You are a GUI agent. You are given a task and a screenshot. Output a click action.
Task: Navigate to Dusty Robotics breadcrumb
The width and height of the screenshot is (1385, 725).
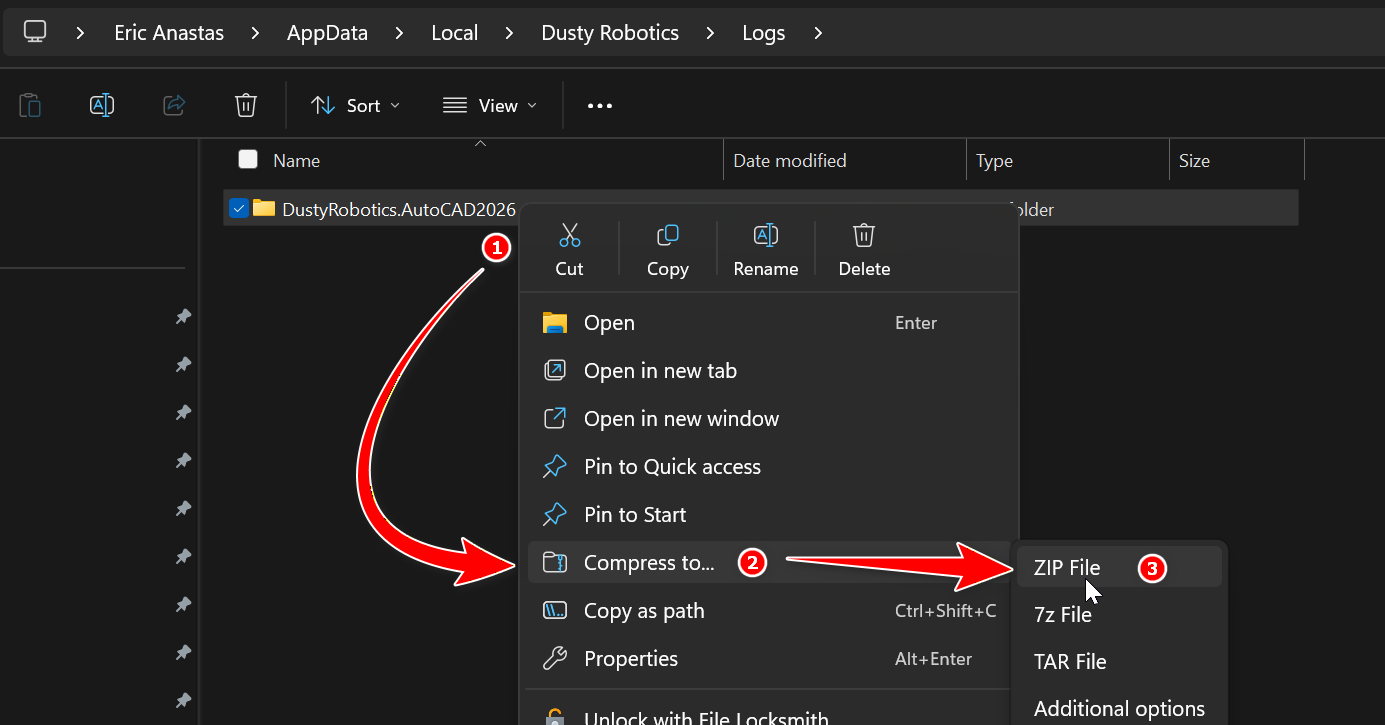pos(610,33)
